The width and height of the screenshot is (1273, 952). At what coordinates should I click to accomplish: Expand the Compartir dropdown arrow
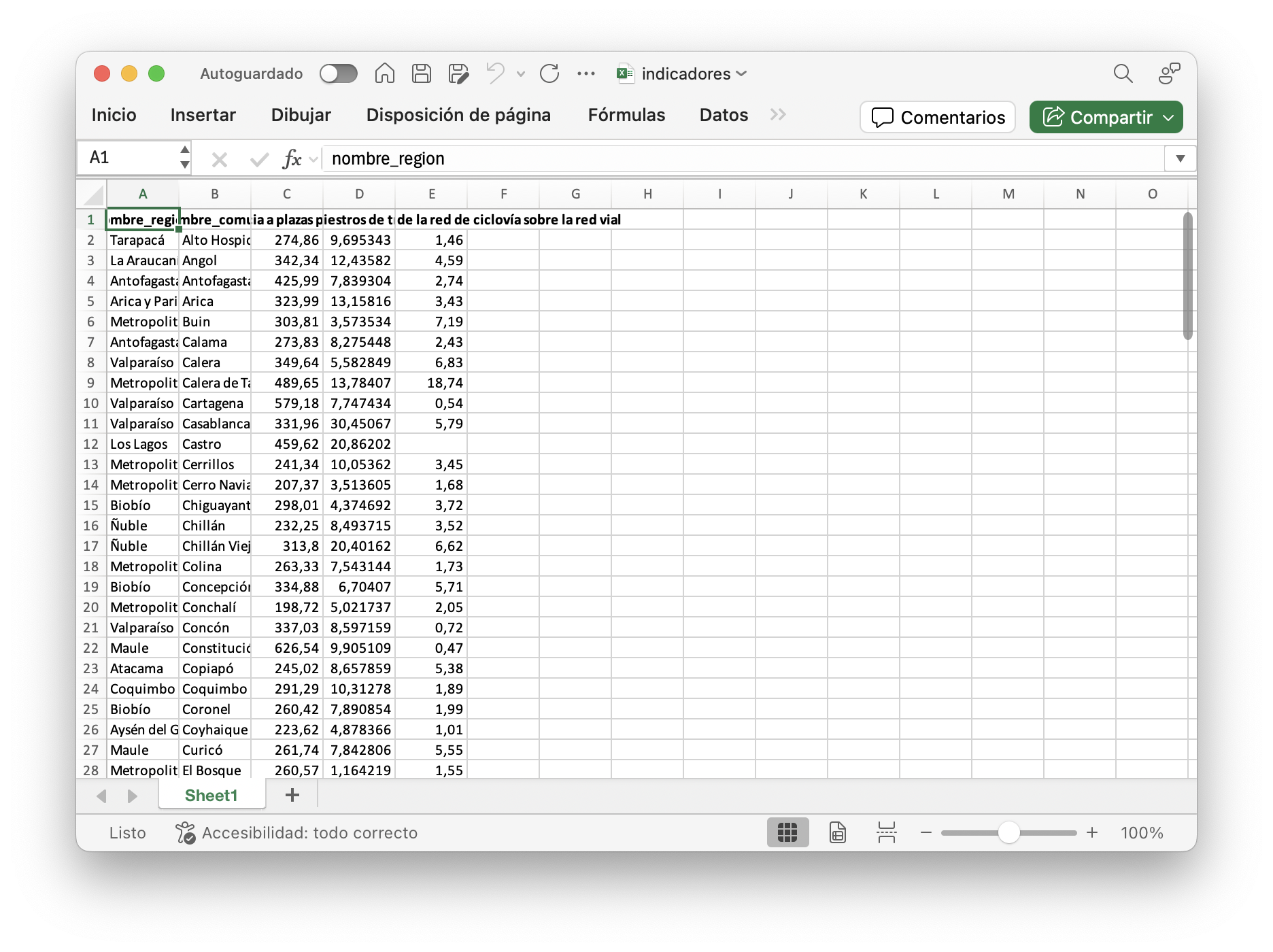point(1169,118)
